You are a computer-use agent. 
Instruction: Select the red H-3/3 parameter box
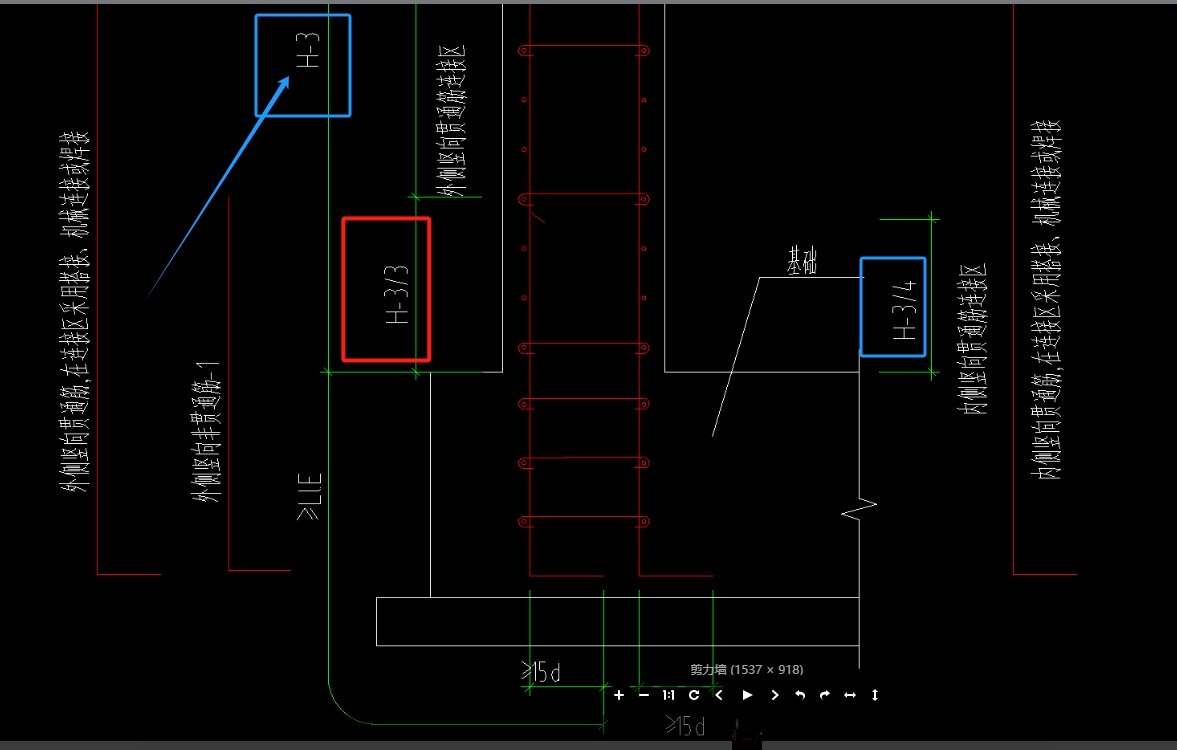(x=387, y=290)
